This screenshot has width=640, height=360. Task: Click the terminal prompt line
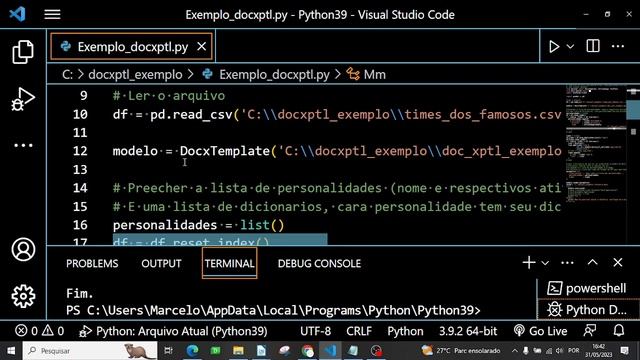(273, 310)
